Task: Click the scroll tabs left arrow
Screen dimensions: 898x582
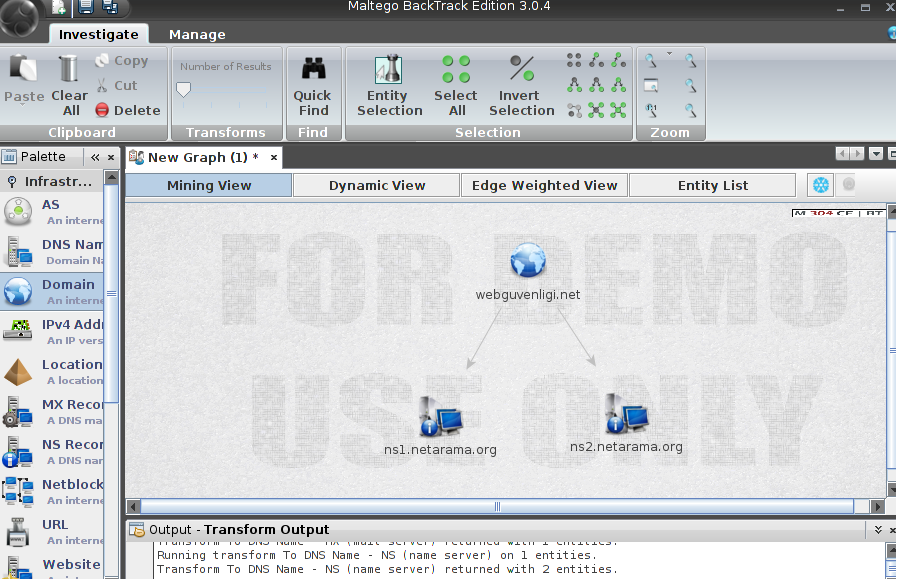Action: [842, 154]
